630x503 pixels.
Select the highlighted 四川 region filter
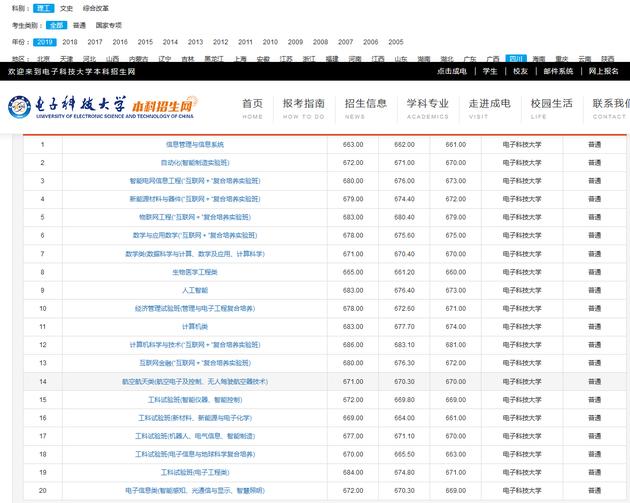pos(515,59)
